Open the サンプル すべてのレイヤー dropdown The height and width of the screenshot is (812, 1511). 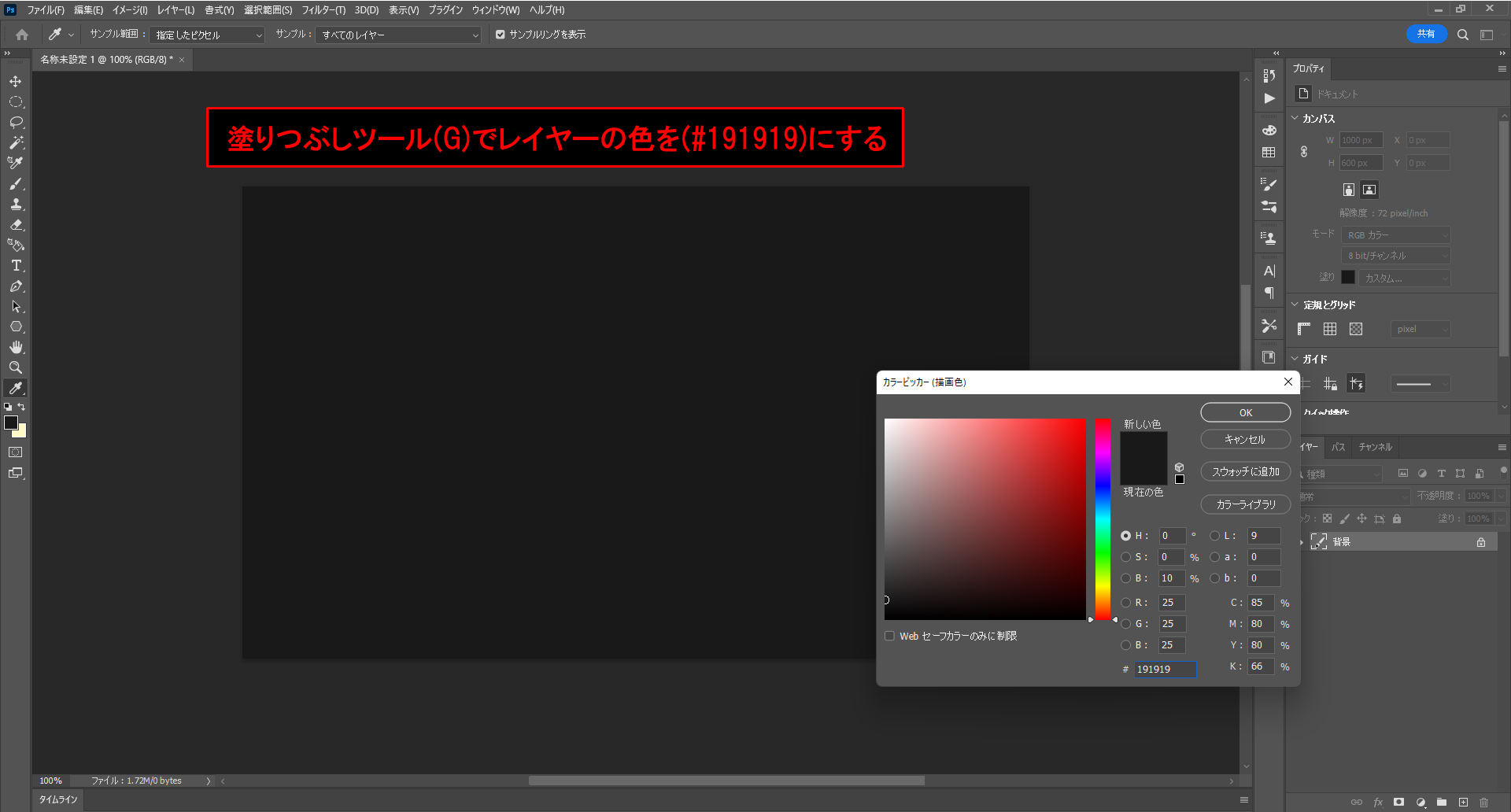[398, 35]
